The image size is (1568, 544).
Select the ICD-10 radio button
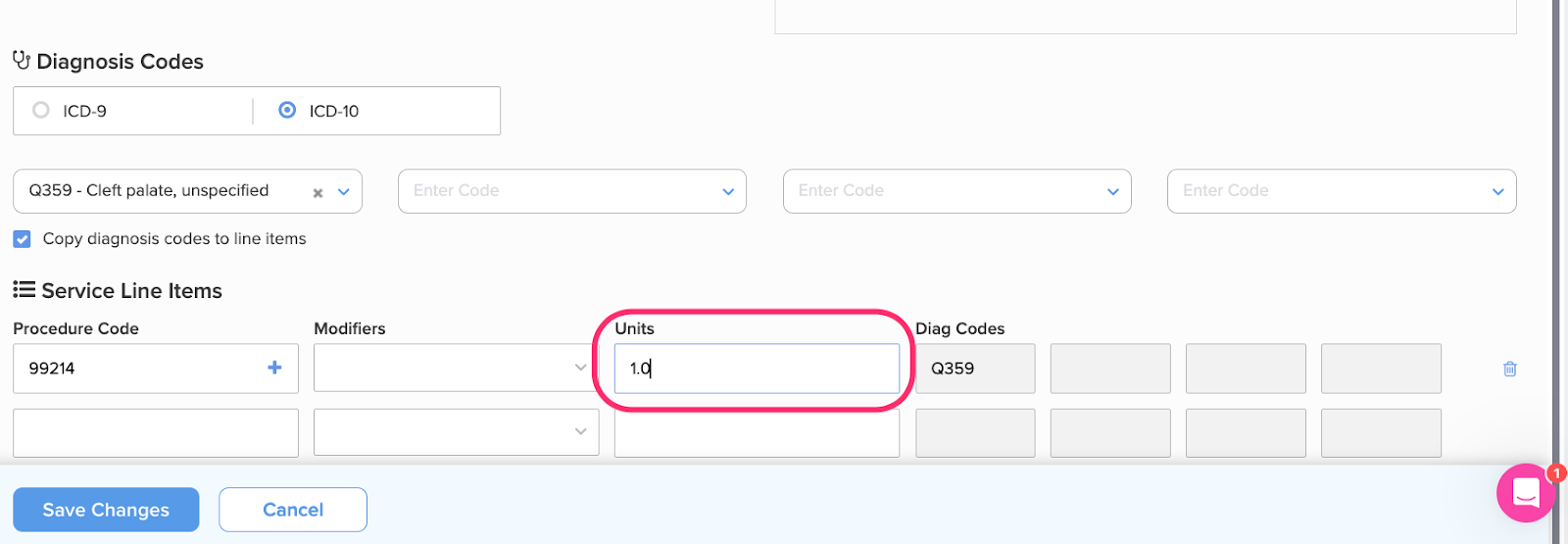tap(287, 110)
